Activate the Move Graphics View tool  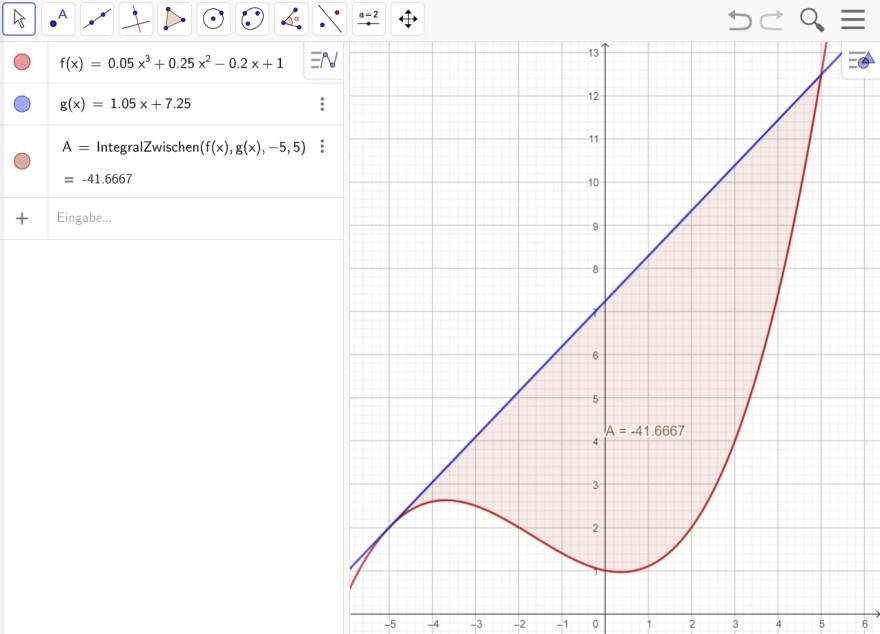(x=407, y=19)
